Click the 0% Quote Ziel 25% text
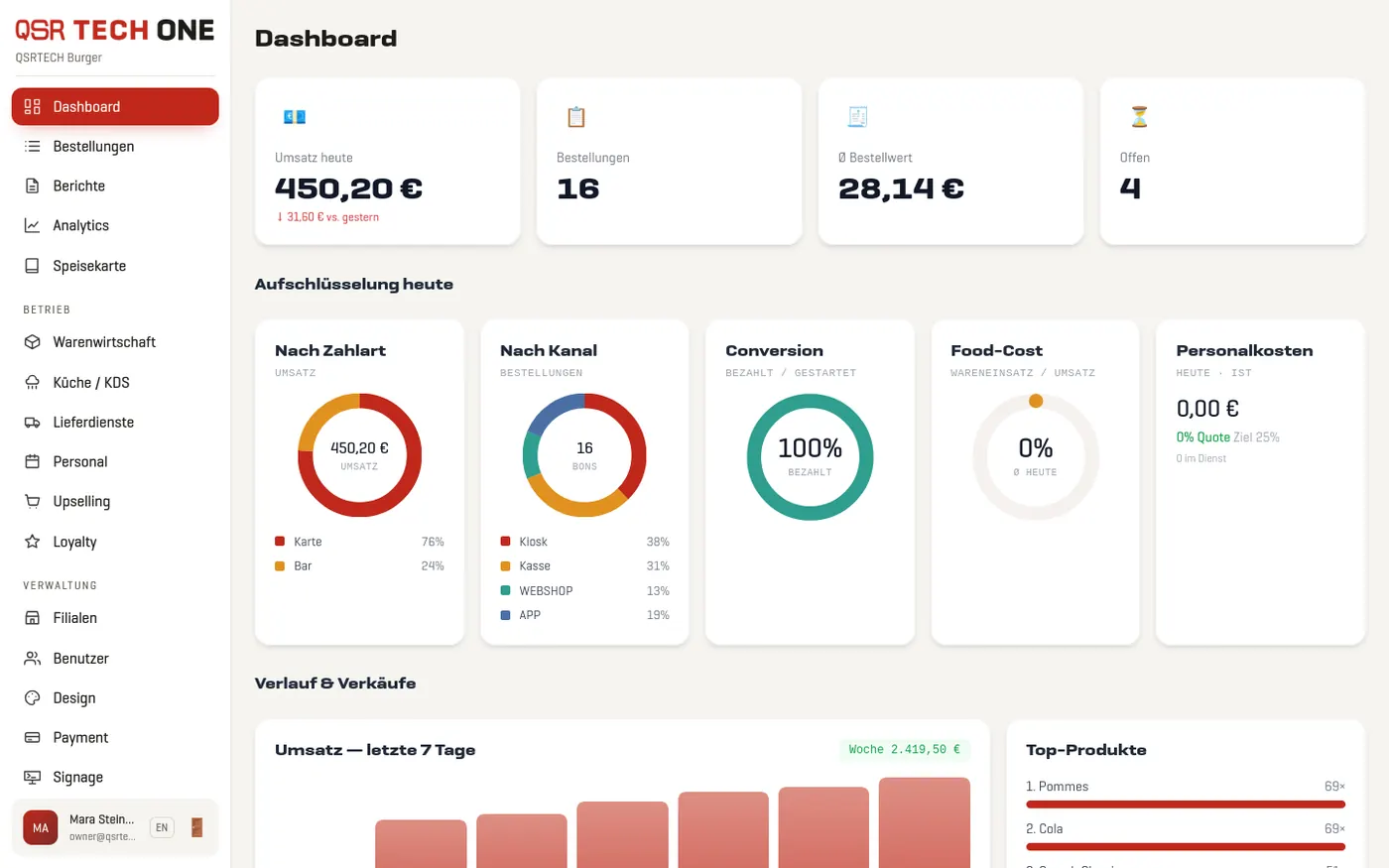Viewport: 1389px width, 868px height. pyautogui.click(x=1227, y=437)
